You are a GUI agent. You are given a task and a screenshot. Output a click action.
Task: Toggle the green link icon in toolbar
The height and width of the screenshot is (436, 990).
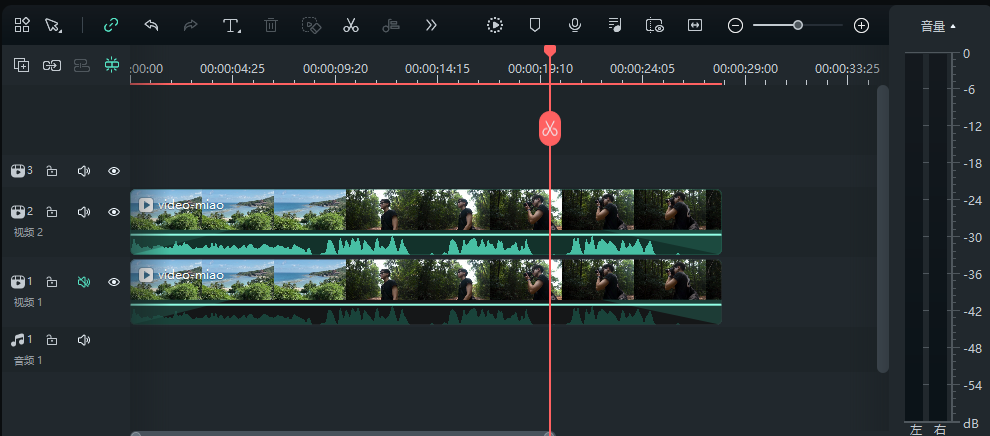[x=111, y=25]
